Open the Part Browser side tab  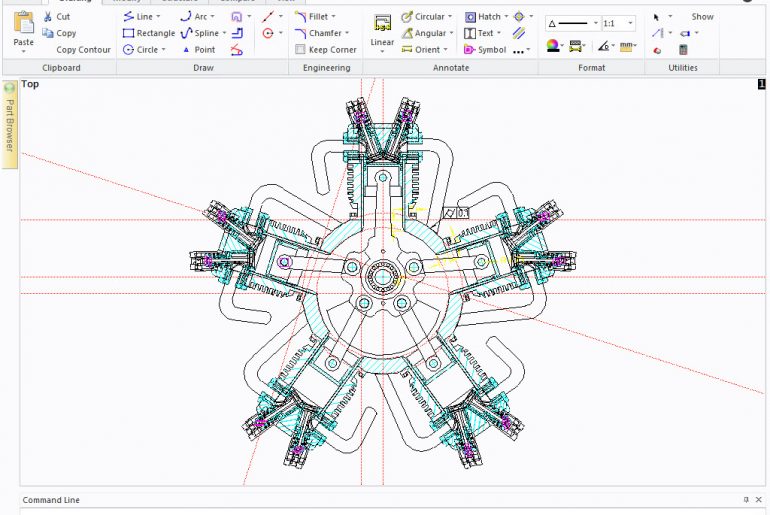point(10,125)
